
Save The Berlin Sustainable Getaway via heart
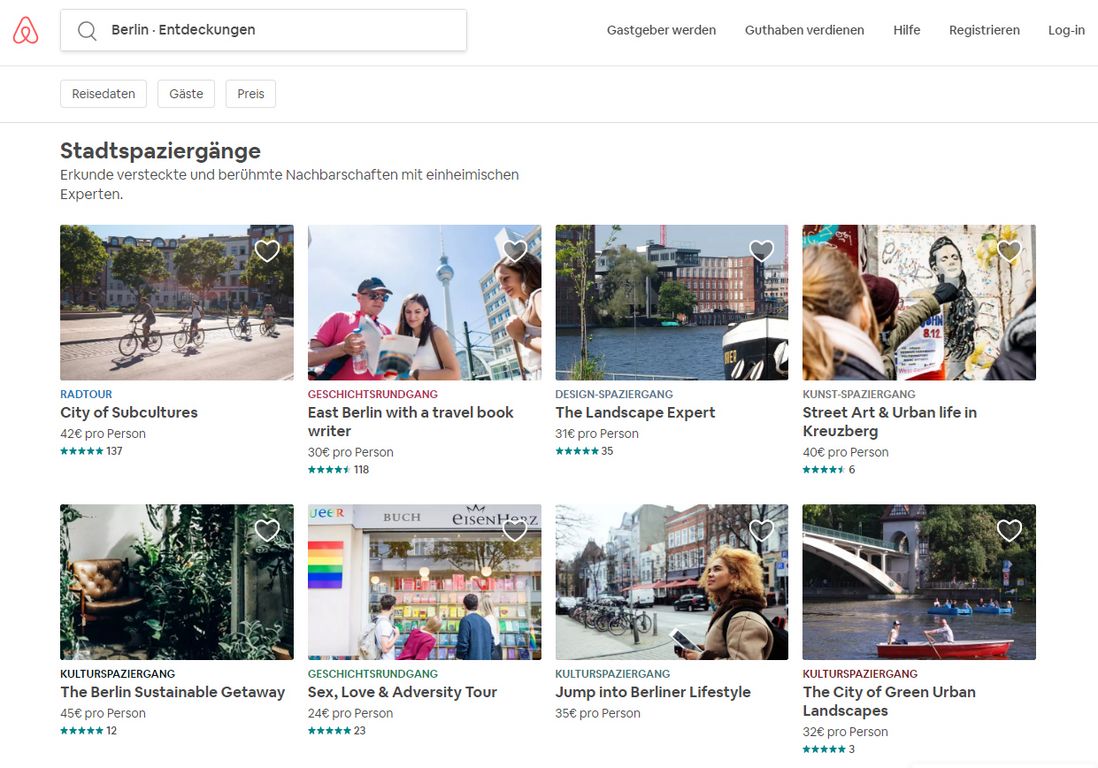pyautogui.click(x=267, y=531)
